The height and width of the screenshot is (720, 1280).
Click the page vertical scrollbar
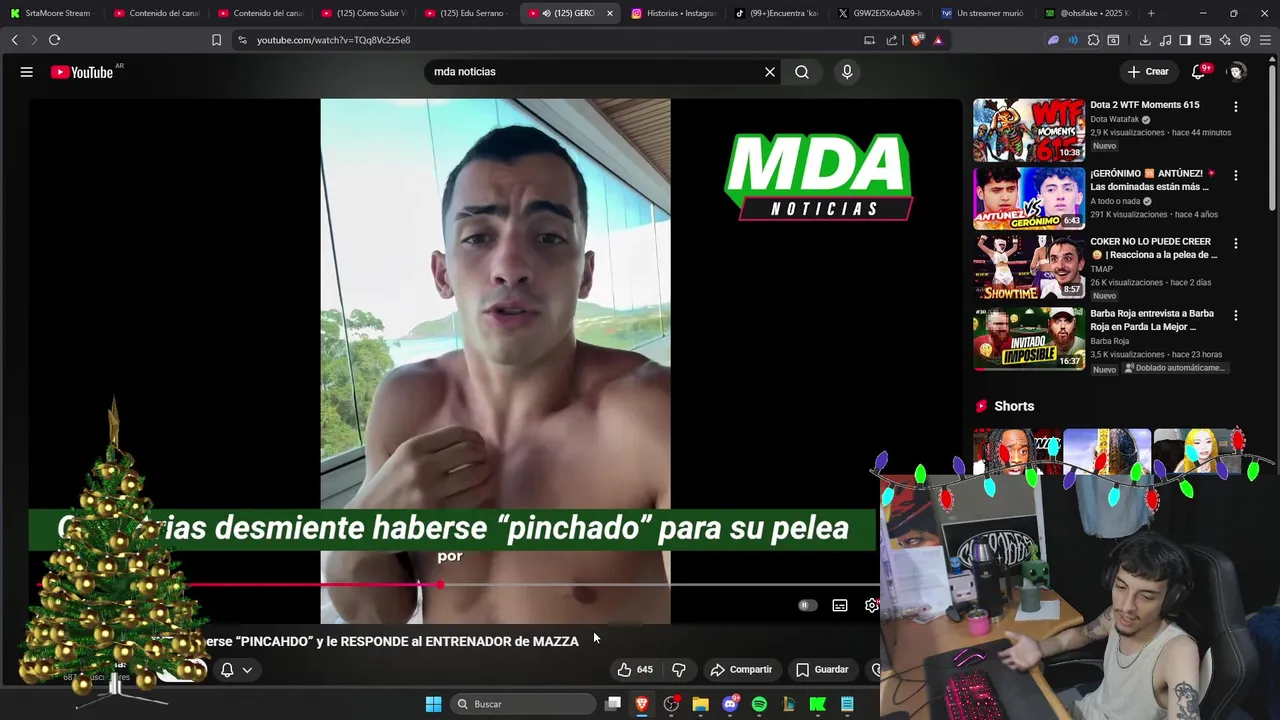[1273, 140]
